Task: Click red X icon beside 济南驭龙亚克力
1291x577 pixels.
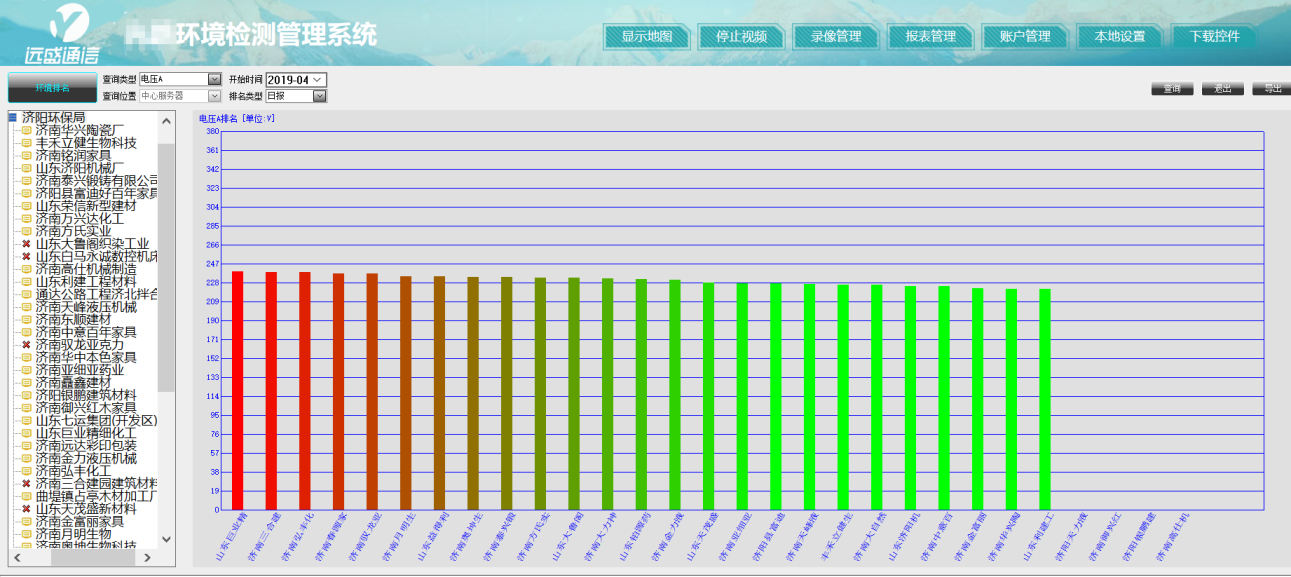Action: [26, 345]
